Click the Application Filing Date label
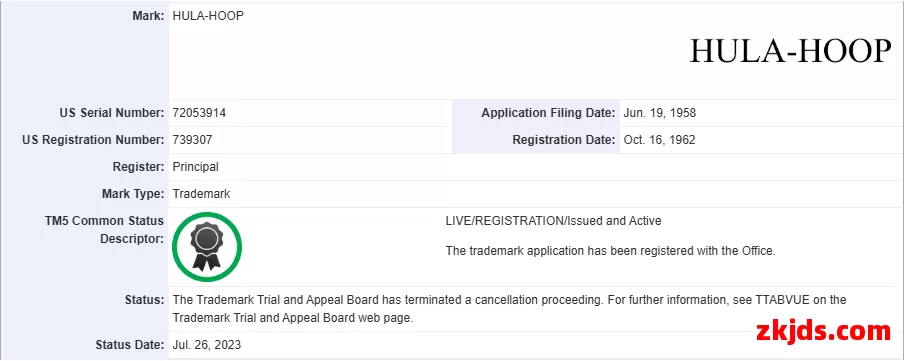 pos(548,113)
